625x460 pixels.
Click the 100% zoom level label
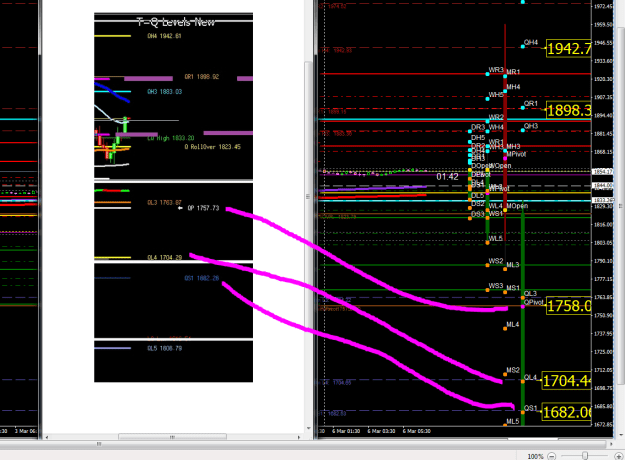535,456
